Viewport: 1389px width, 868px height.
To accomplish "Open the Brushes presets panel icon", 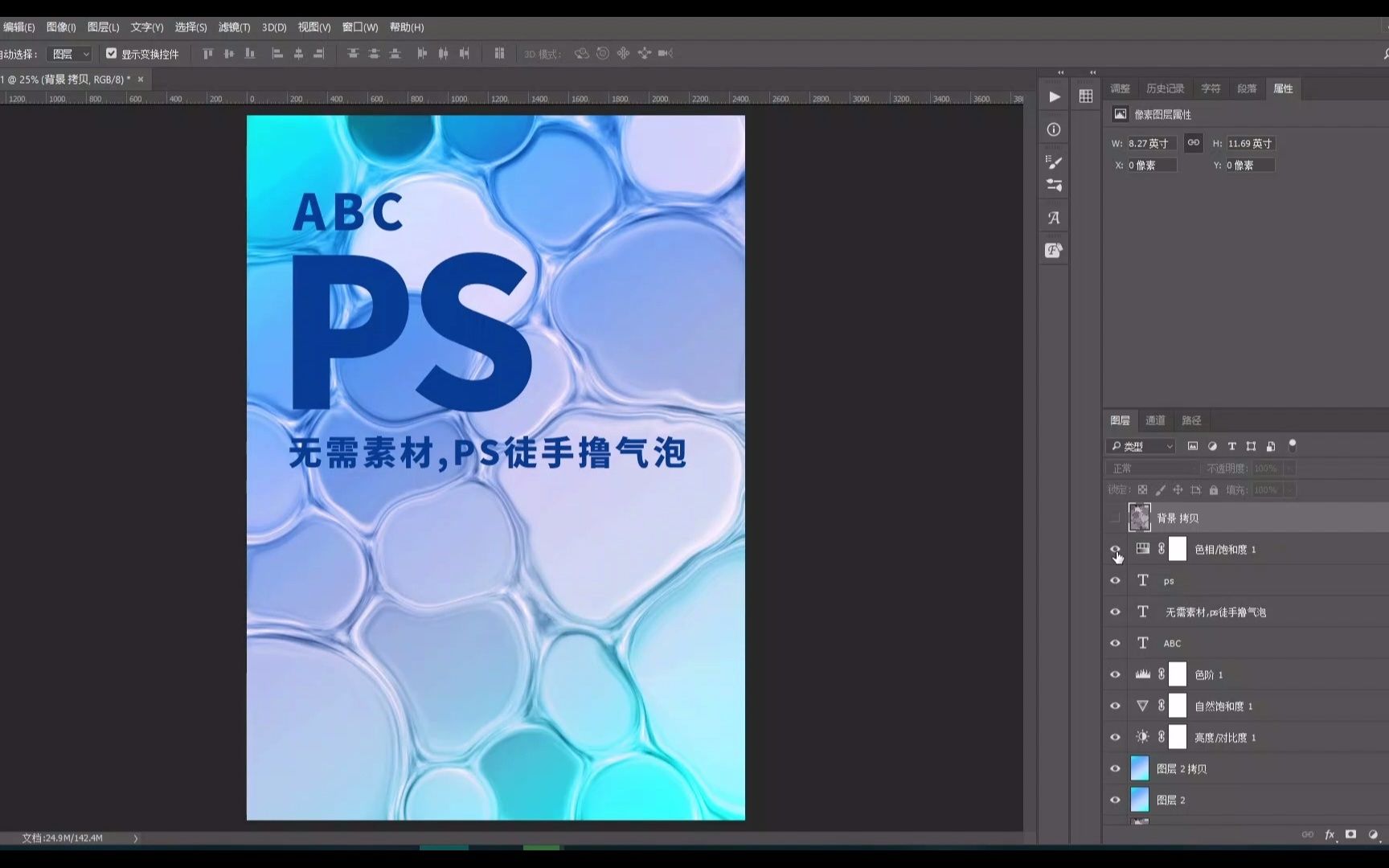I will tap(1054, 186).
